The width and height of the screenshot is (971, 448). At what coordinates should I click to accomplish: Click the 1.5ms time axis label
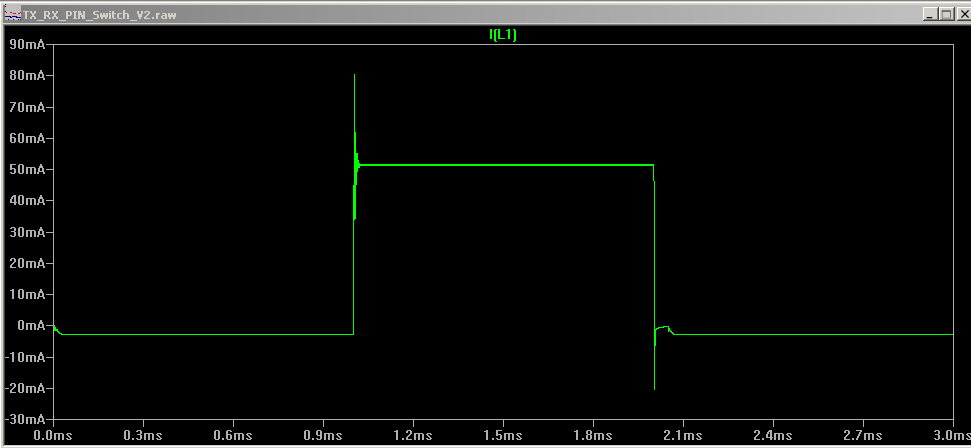coord(503,436)
